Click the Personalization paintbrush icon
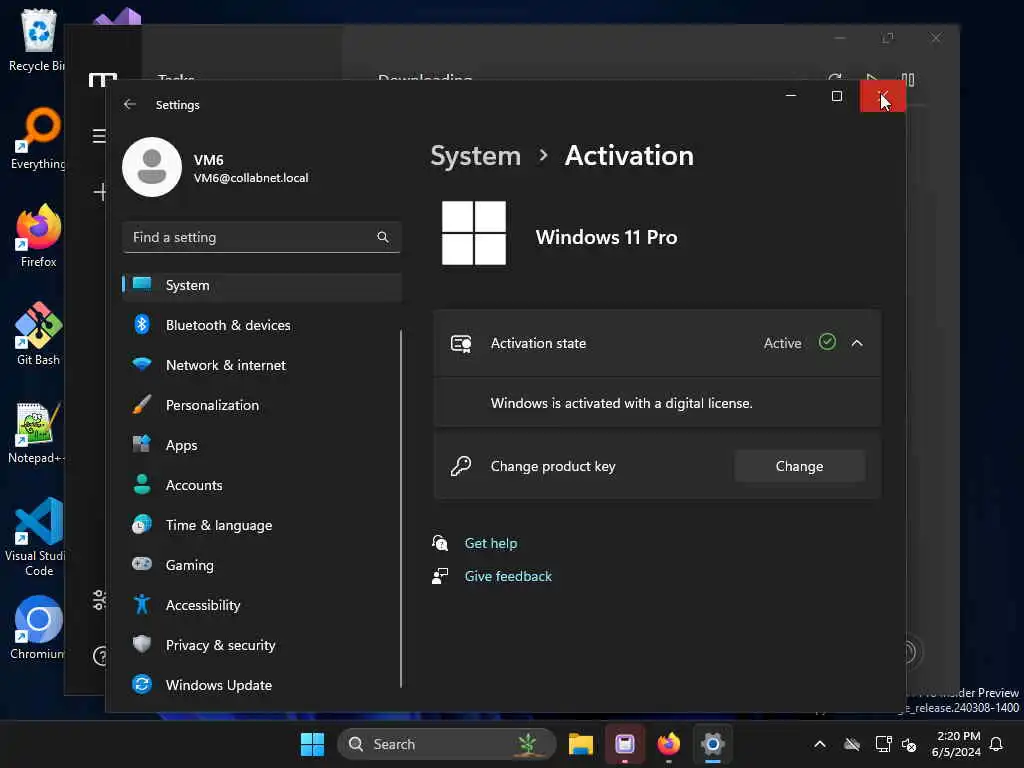This screenshot has width=1024, height=768. (x=142, y=404)
